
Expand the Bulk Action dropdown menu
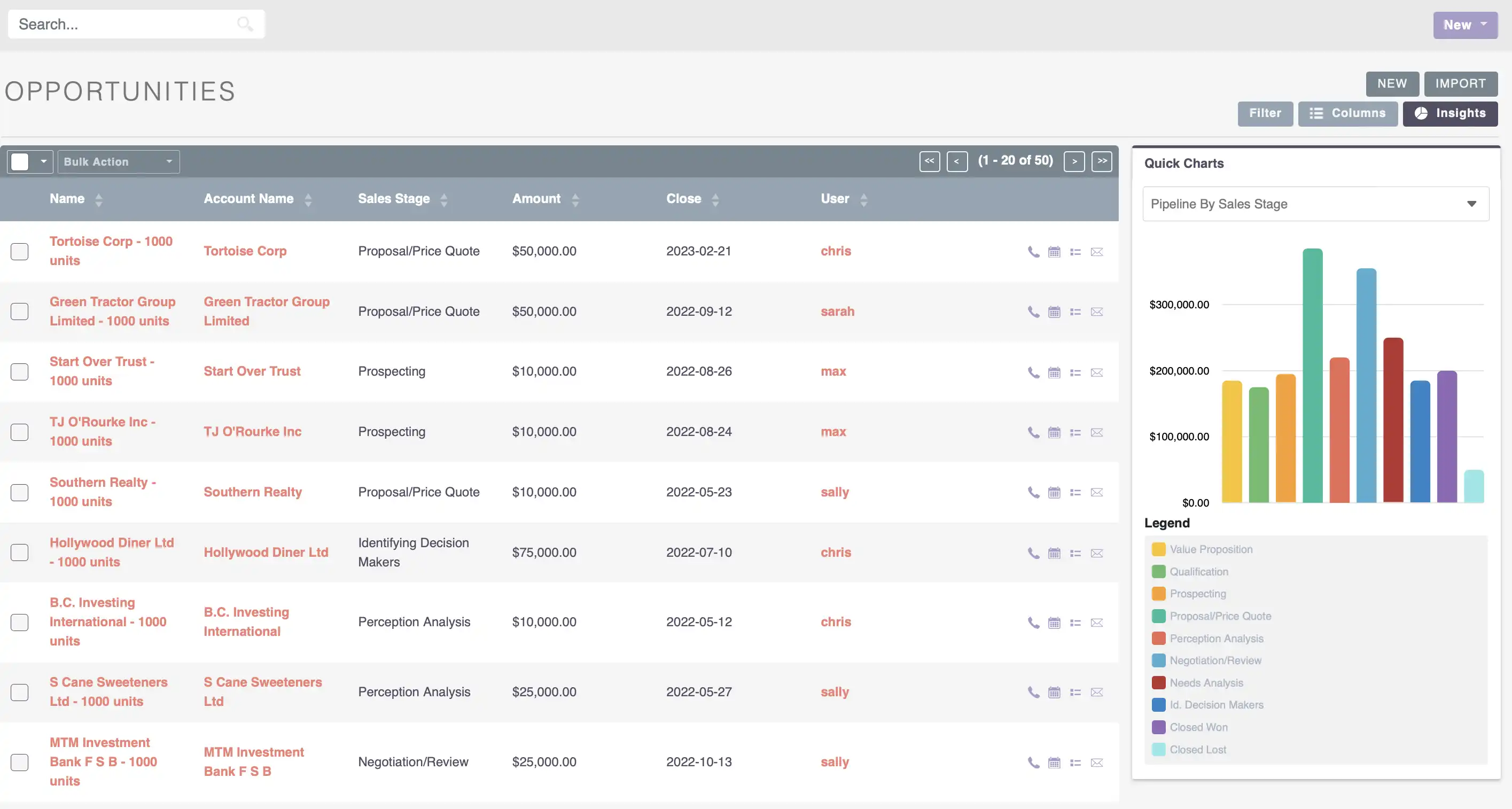[118, 161]
